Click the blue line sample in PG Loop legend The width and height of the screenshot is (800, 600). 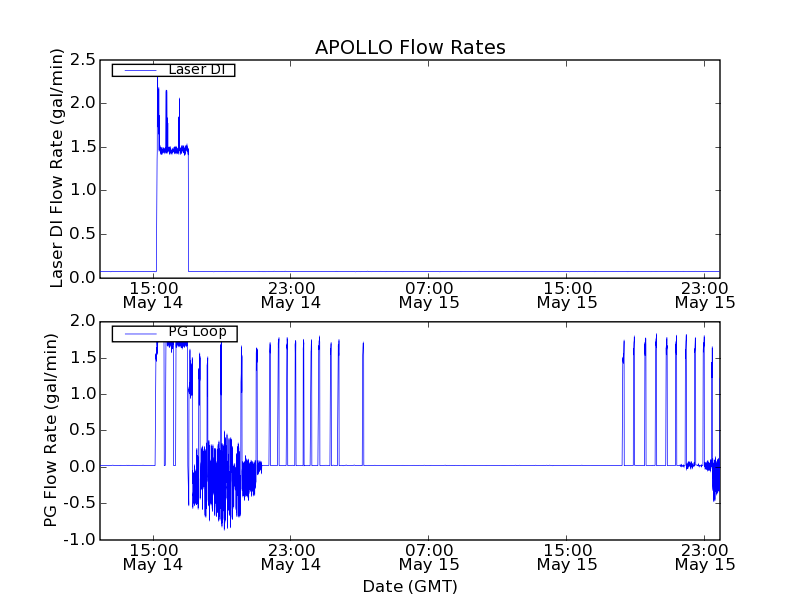pyautogui.click(x=139, y=333)
